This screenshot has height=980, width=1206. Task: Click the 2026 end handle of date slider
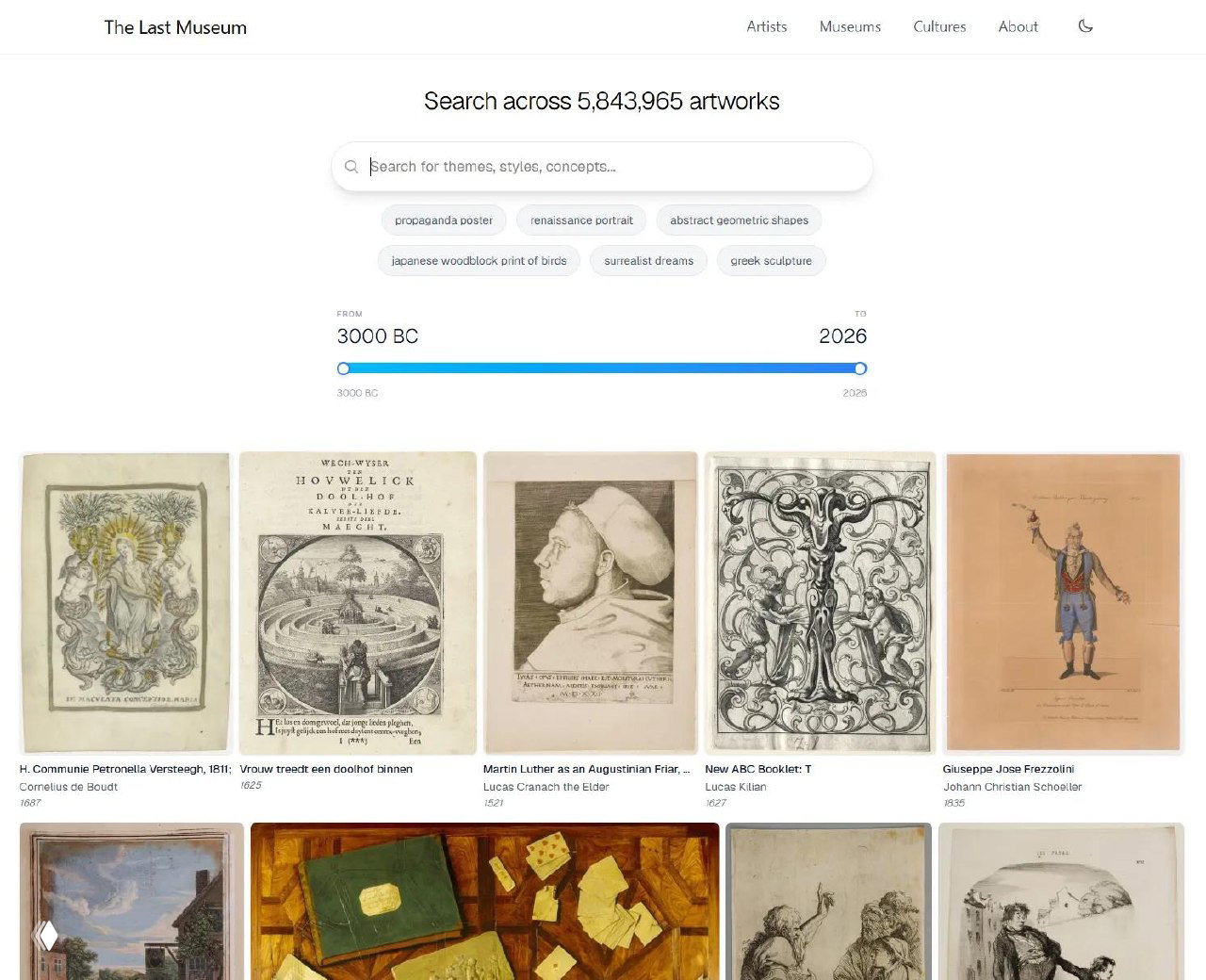(860, 368)
